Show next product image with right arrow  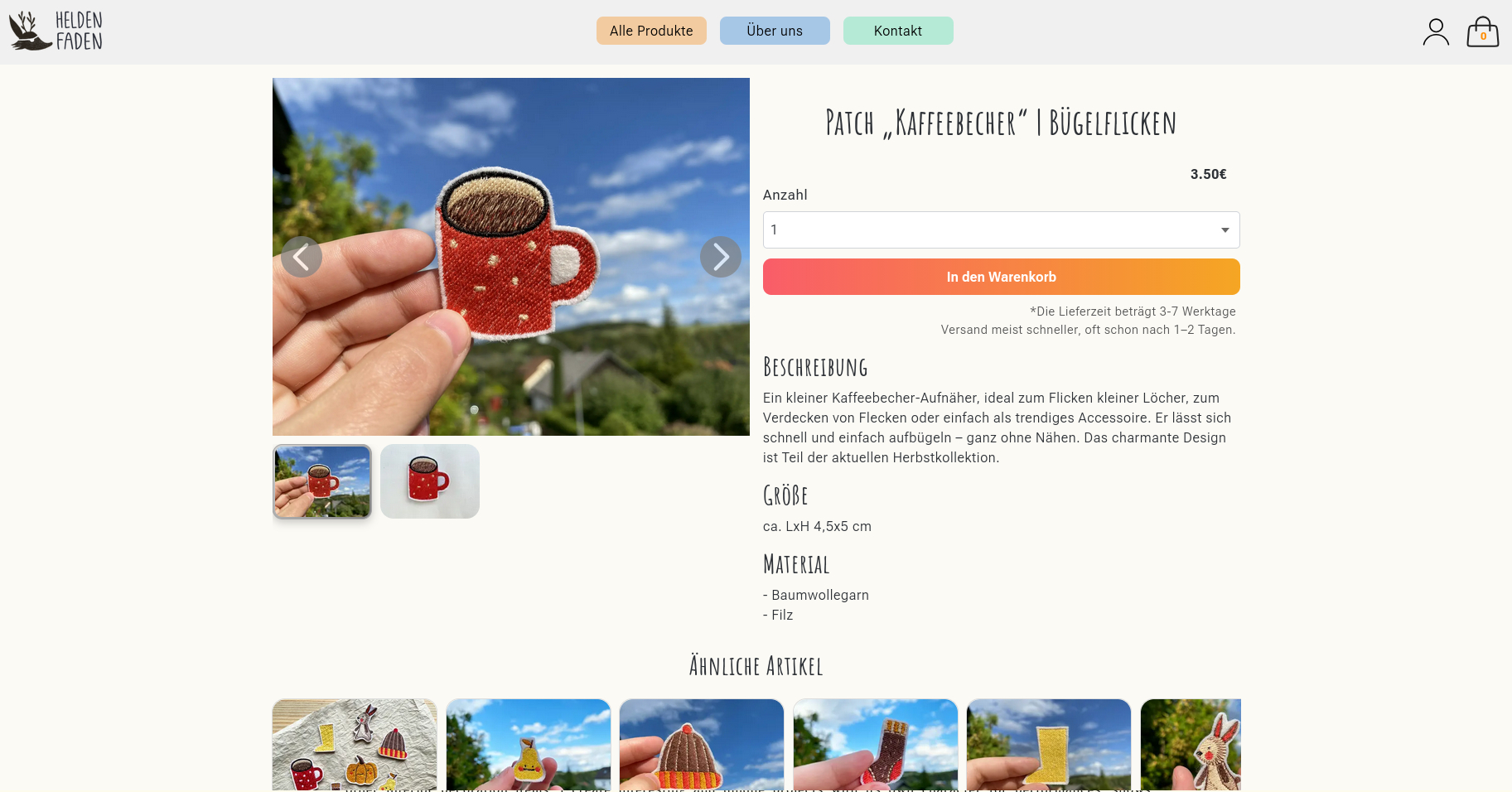coord(721,257)
